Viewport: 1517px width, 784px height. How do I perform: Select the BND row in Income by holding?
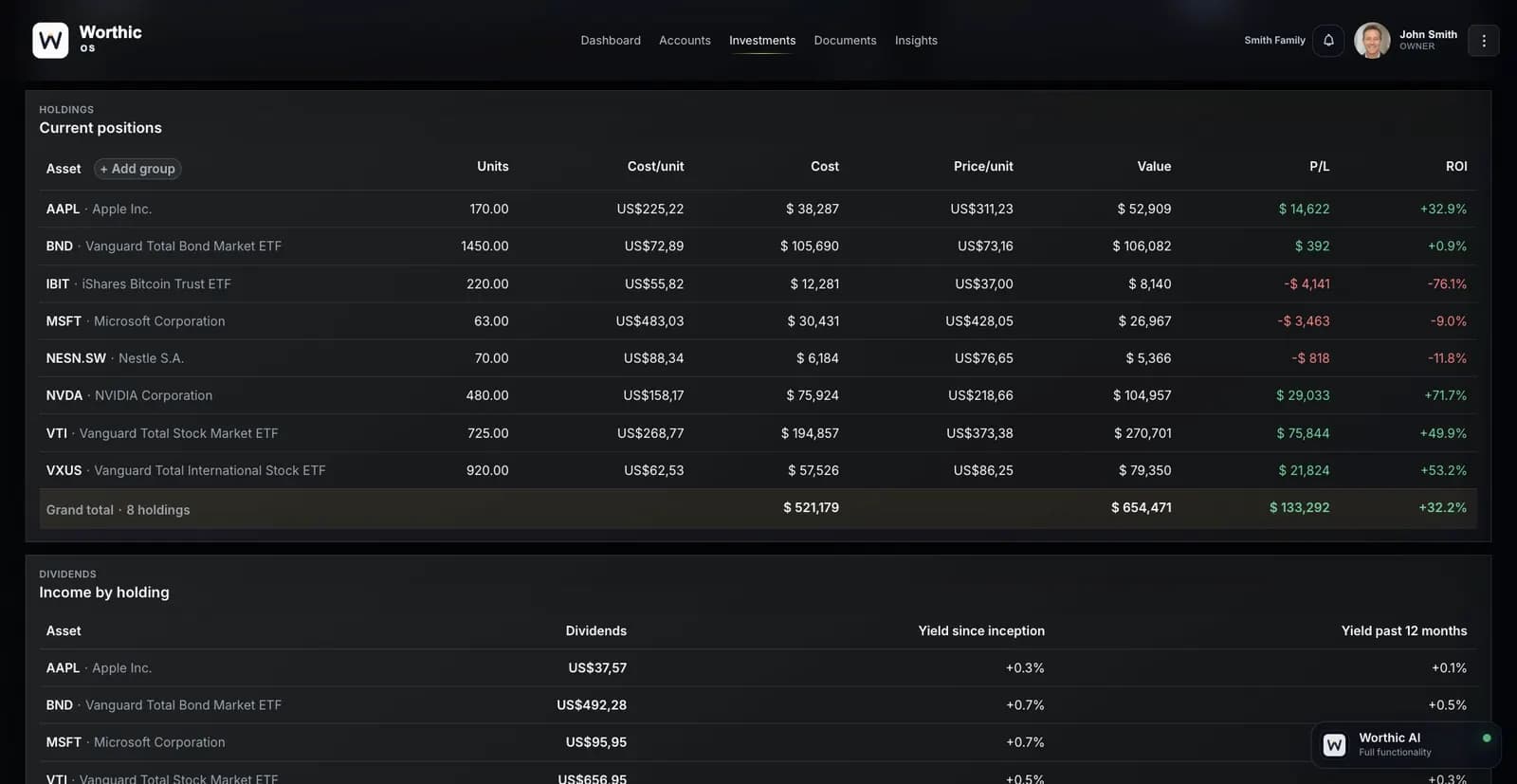pos(758,705)
